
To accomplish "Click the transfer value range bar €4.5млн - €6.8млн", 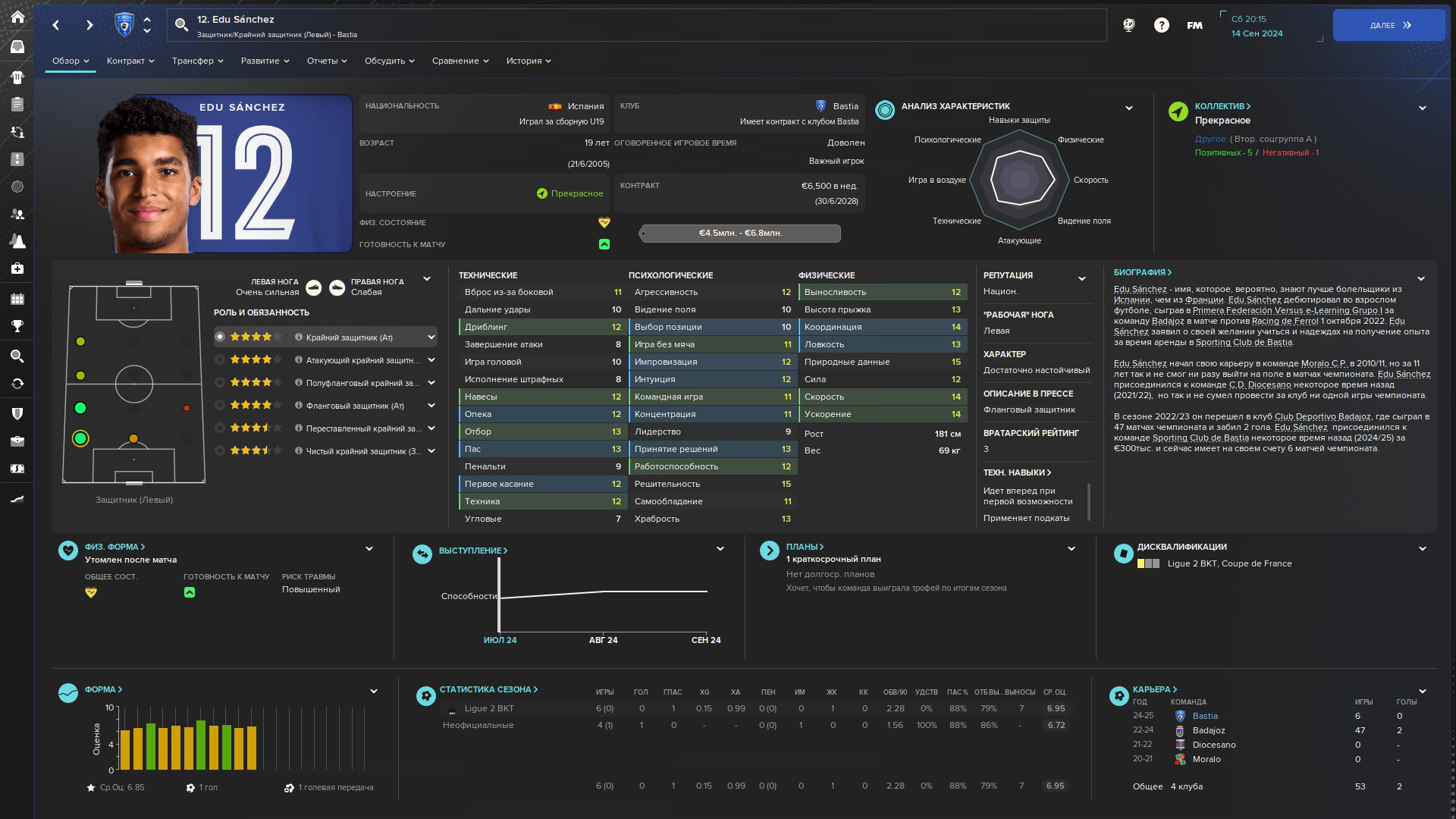I will coord(740,234).
